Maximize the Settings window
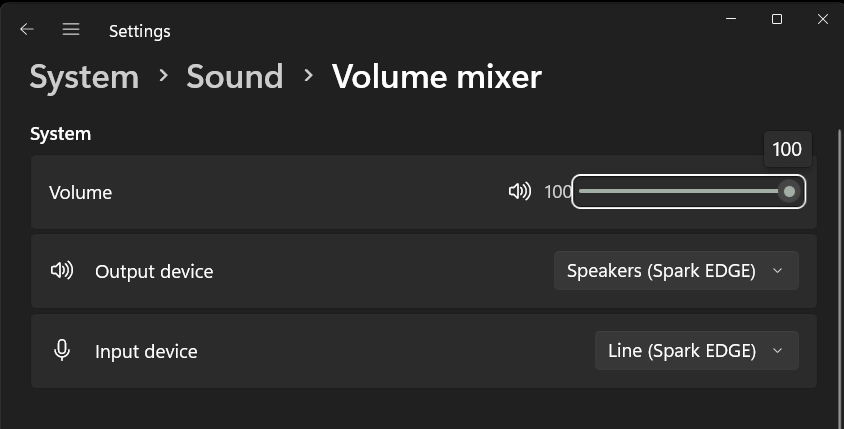Viewport: 844px width, 429px height. (777, 19)
